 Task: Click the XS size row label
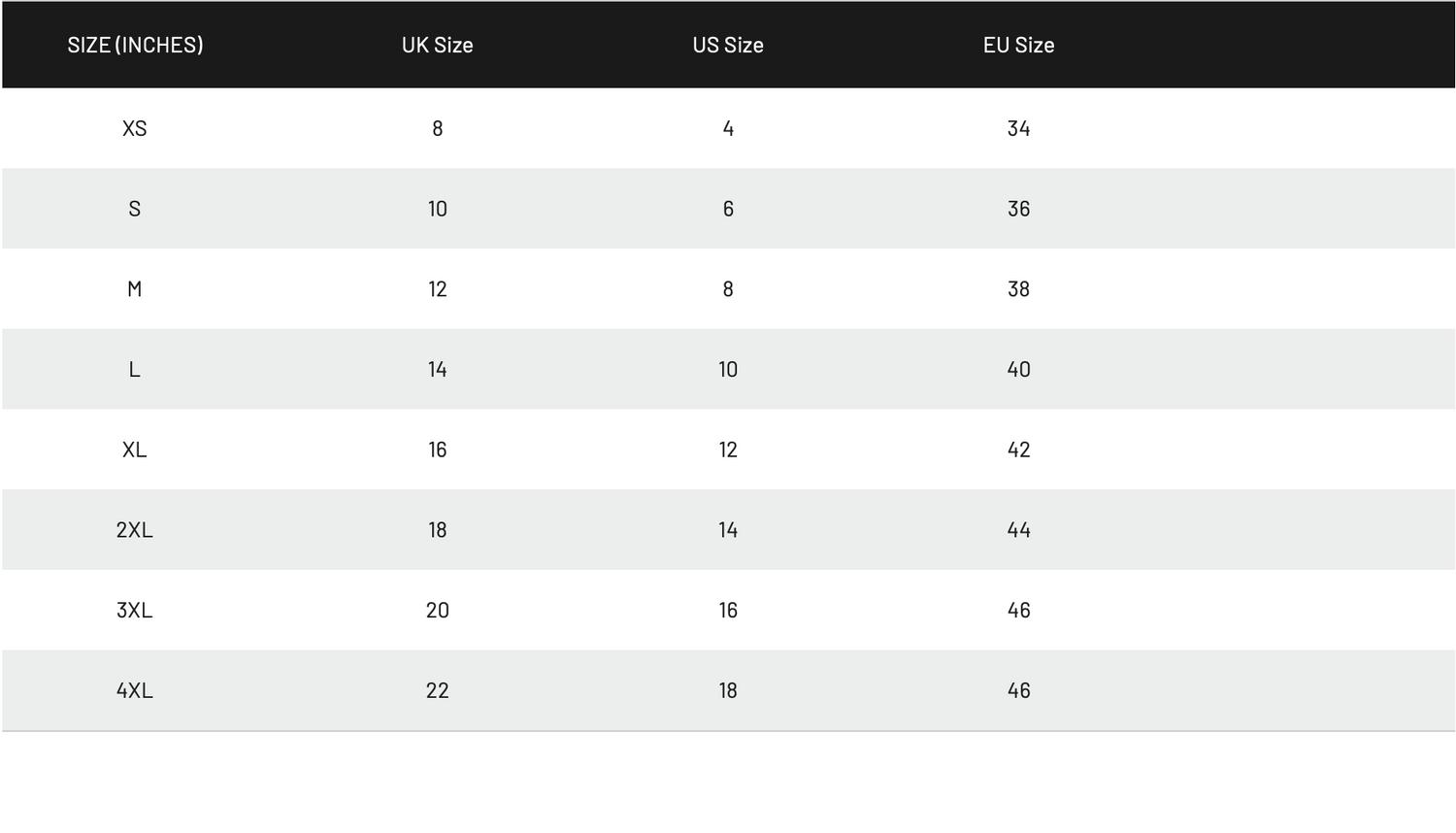(x=135, y=128)
